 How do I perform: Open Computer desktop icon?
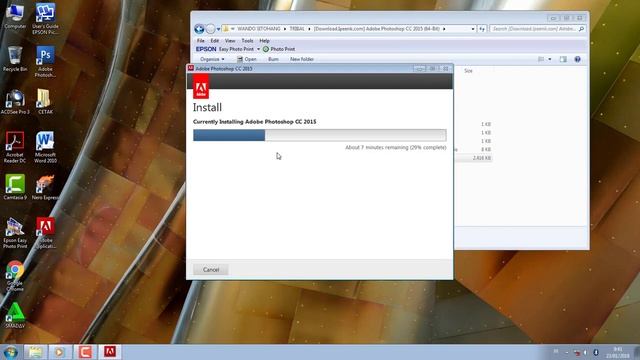(x=15, y=16)
